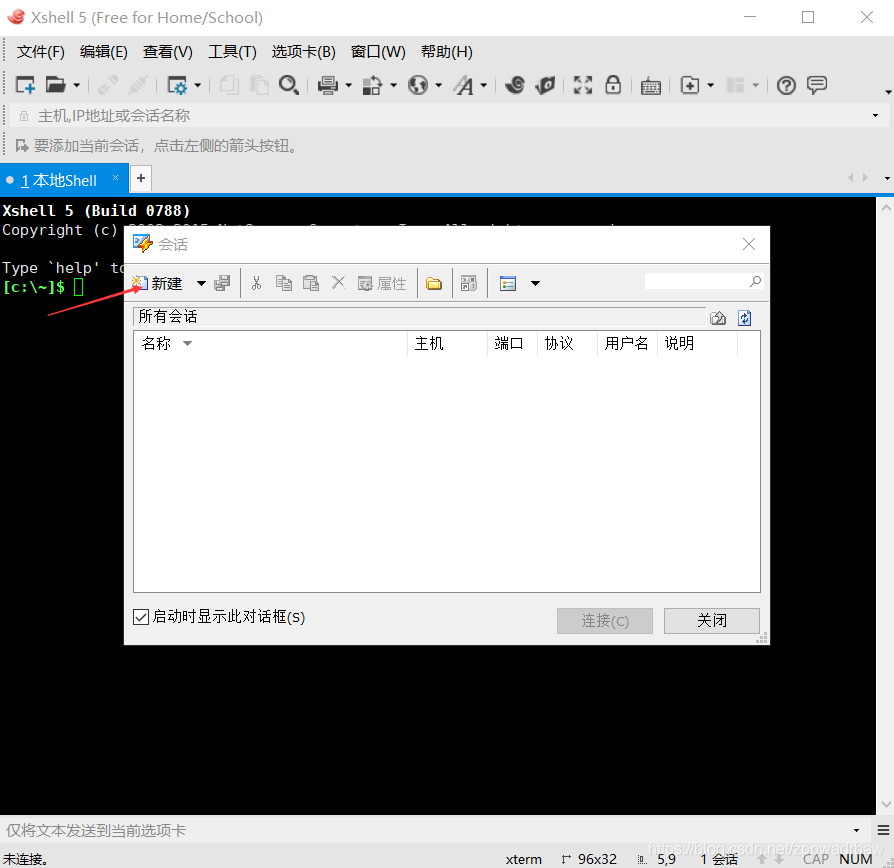
Task: Click the go-up folder icon beside 所有会话
Action: [718, 318]
